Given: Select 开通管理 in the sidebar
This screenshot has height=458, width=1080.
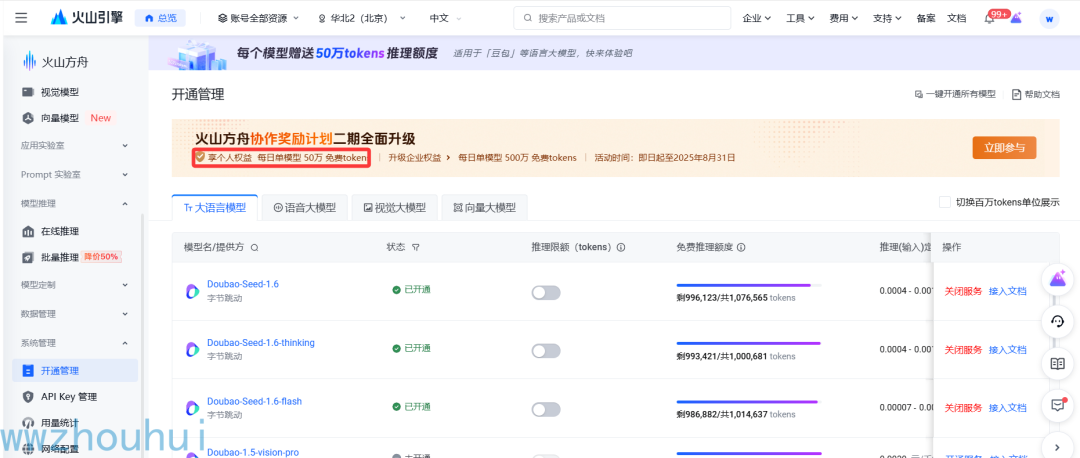Looking at the screenshot, I should click(76, 371).
